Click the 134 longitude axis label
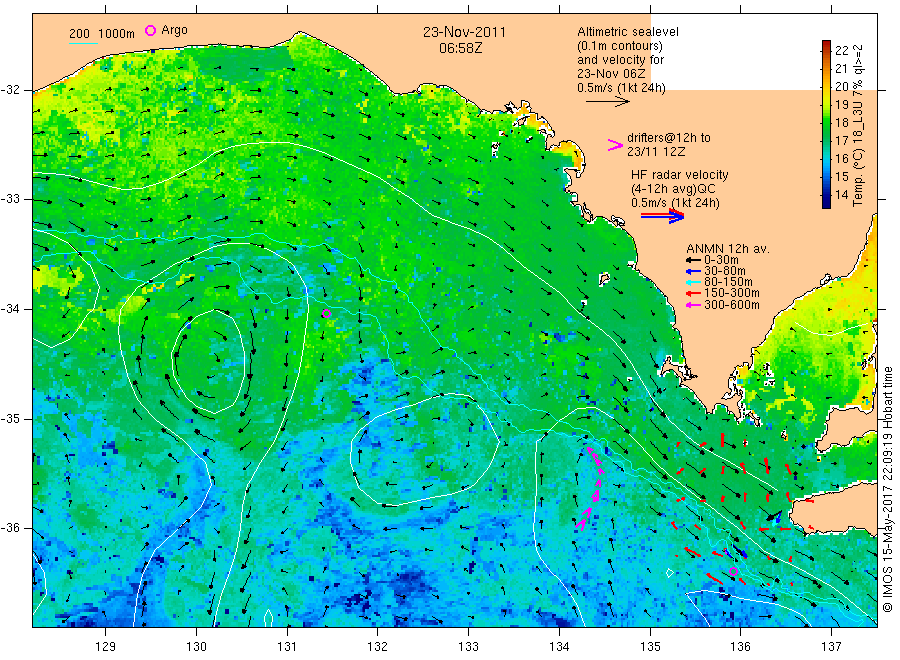Viewport: 900px width, 660px height. pyautogui.click(x=559, y=647)
